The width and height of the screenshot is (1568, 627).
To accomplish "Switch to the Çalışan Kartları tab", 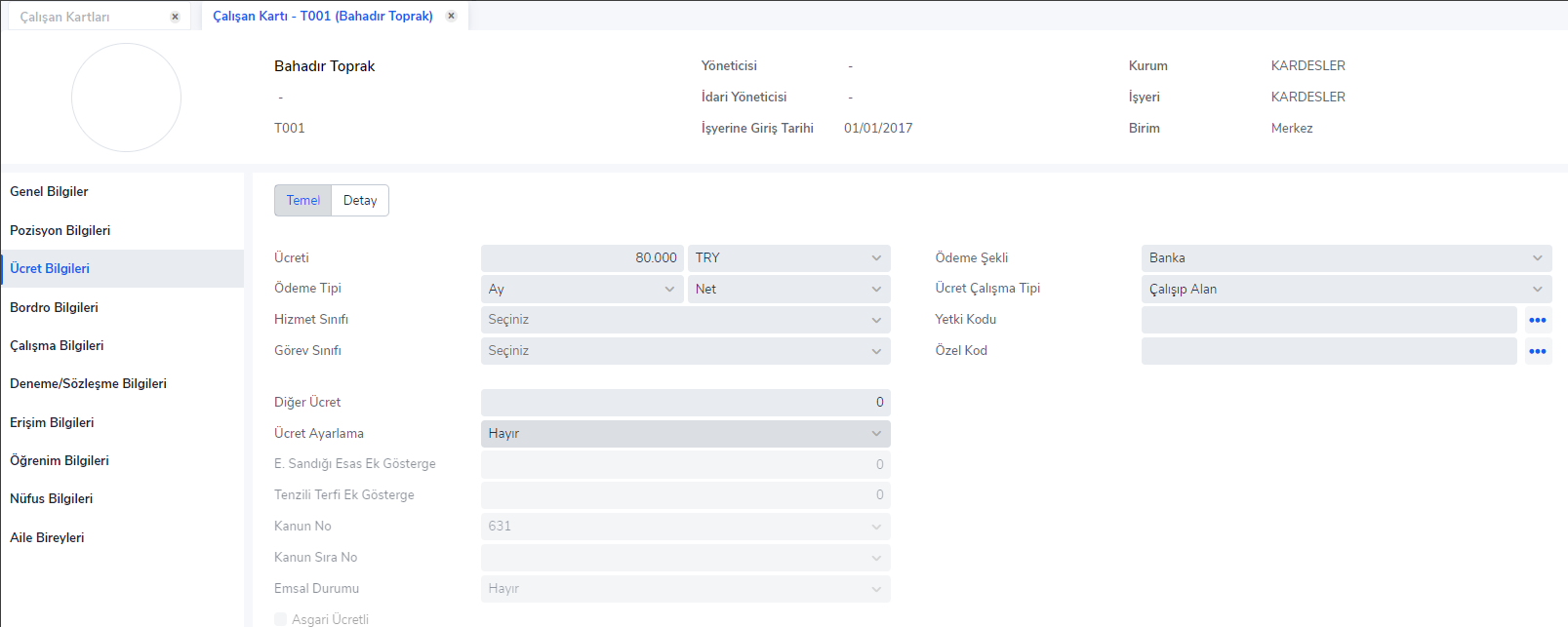I will coord(65,17).
